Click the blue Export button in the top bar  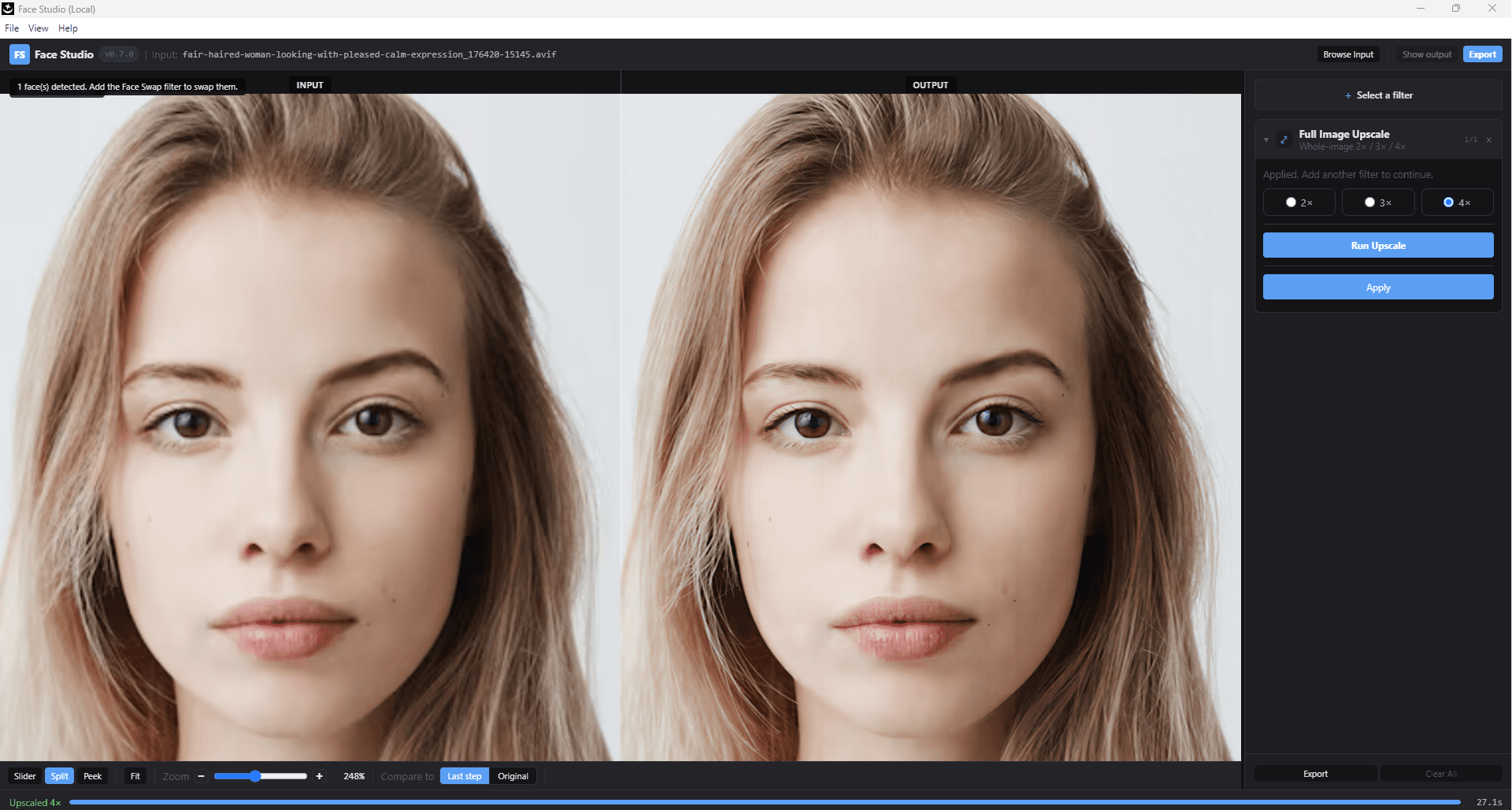tap(1482, 54)
